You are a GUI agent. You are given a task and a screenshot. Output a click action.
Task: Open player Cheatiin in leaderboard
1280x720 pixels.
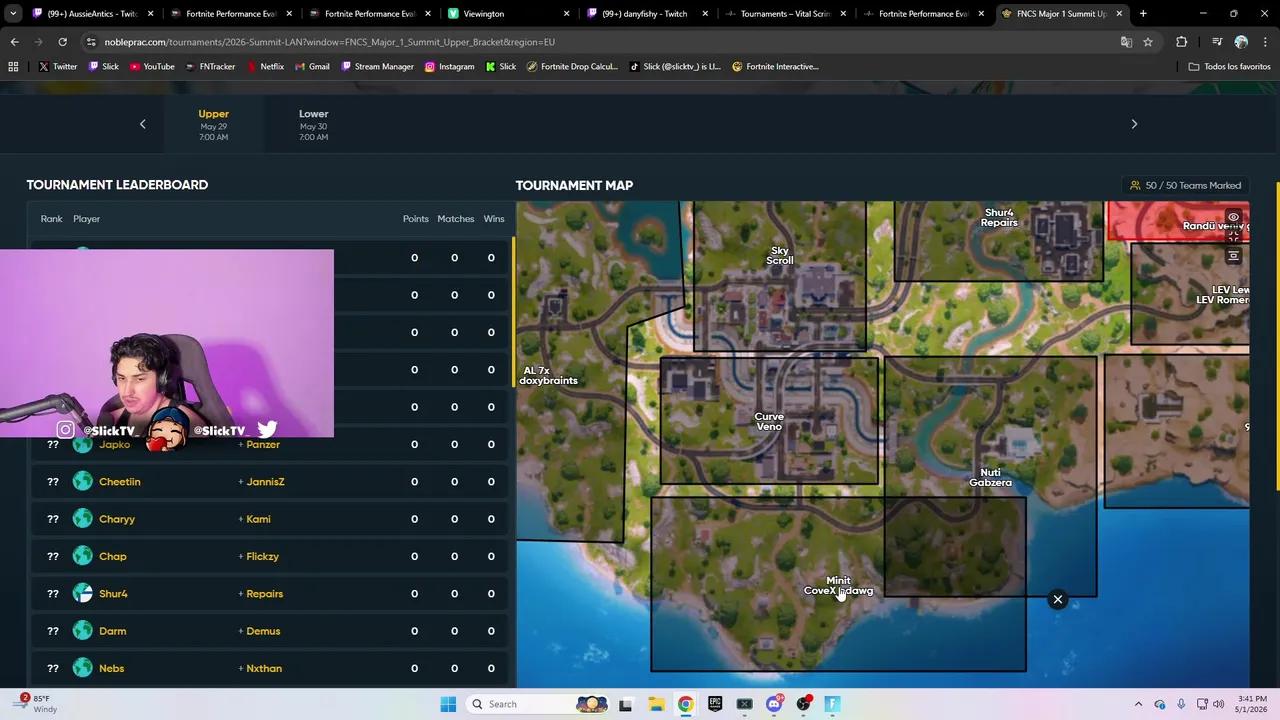[x=119, y=482]
